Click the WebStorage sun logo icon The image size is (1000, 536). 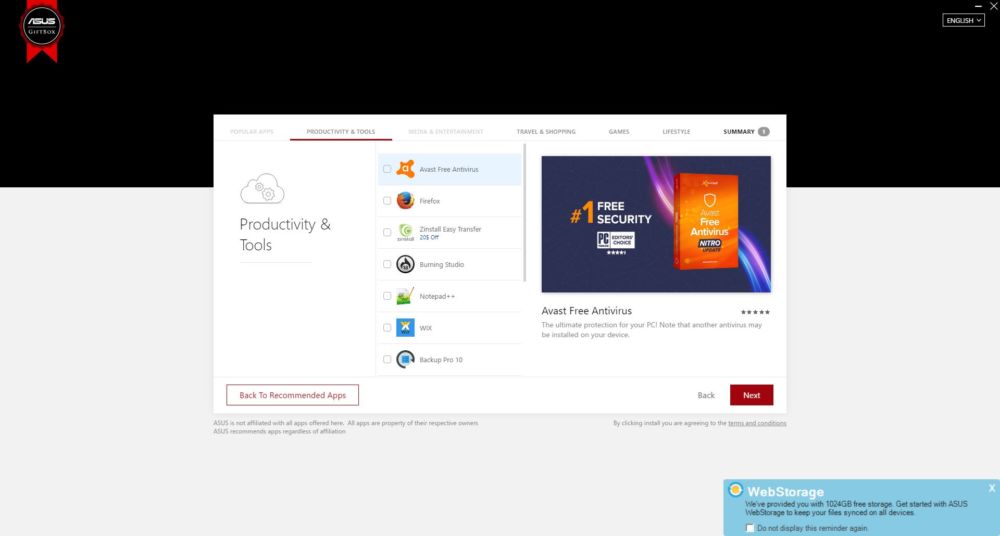click(x=735, y=490)
